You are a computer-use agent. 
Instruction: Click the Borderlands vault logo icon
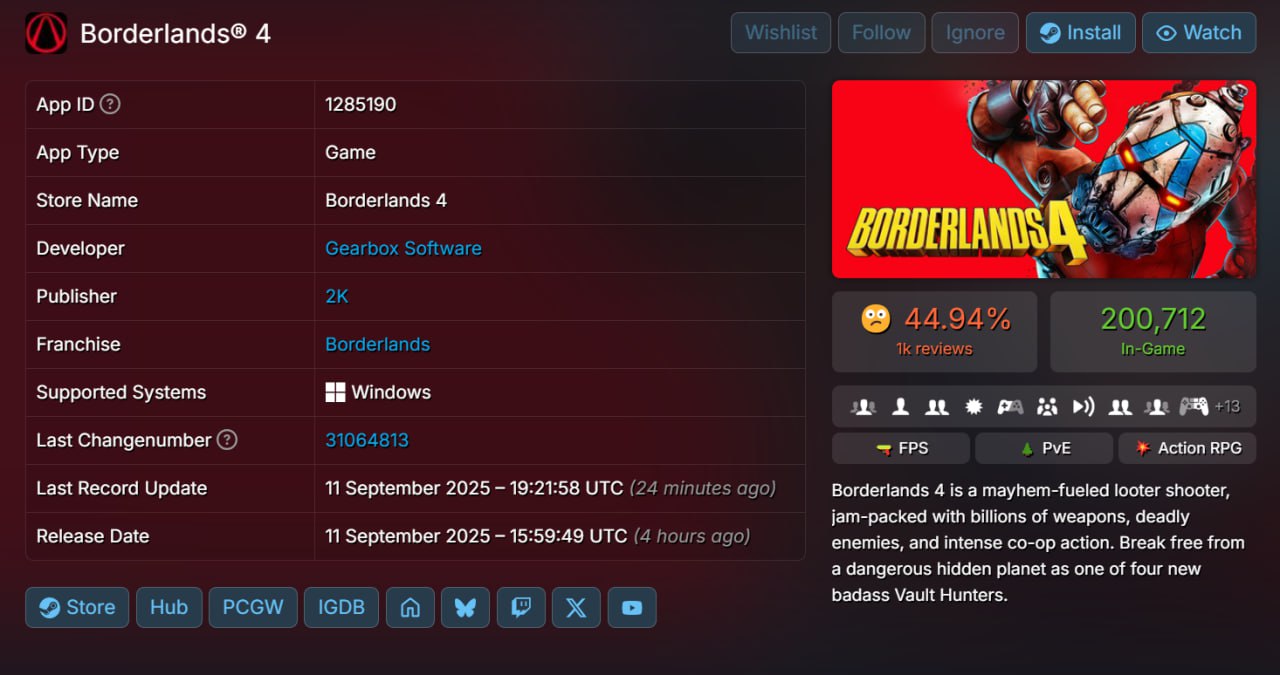coord(46,33)
